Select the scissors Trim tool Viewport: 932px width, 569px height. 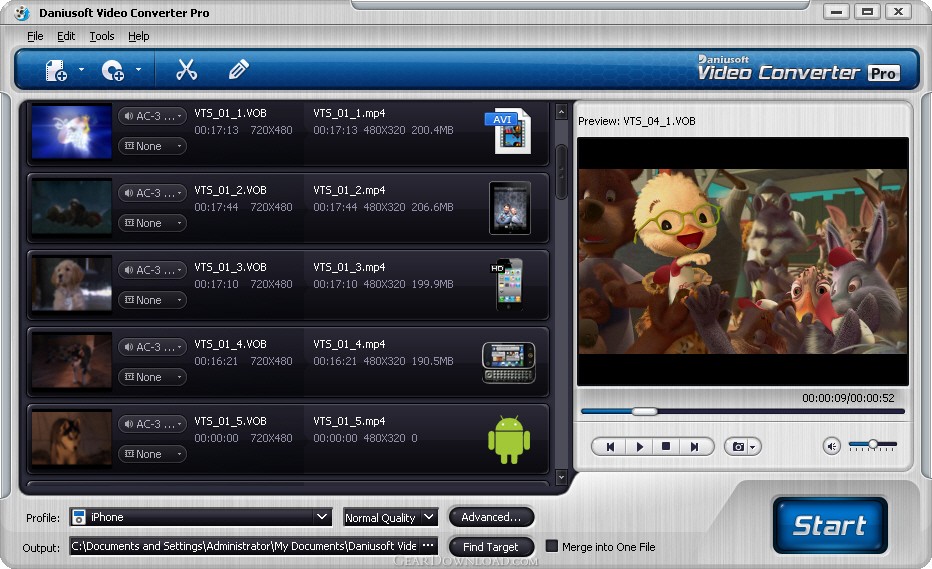187,70
